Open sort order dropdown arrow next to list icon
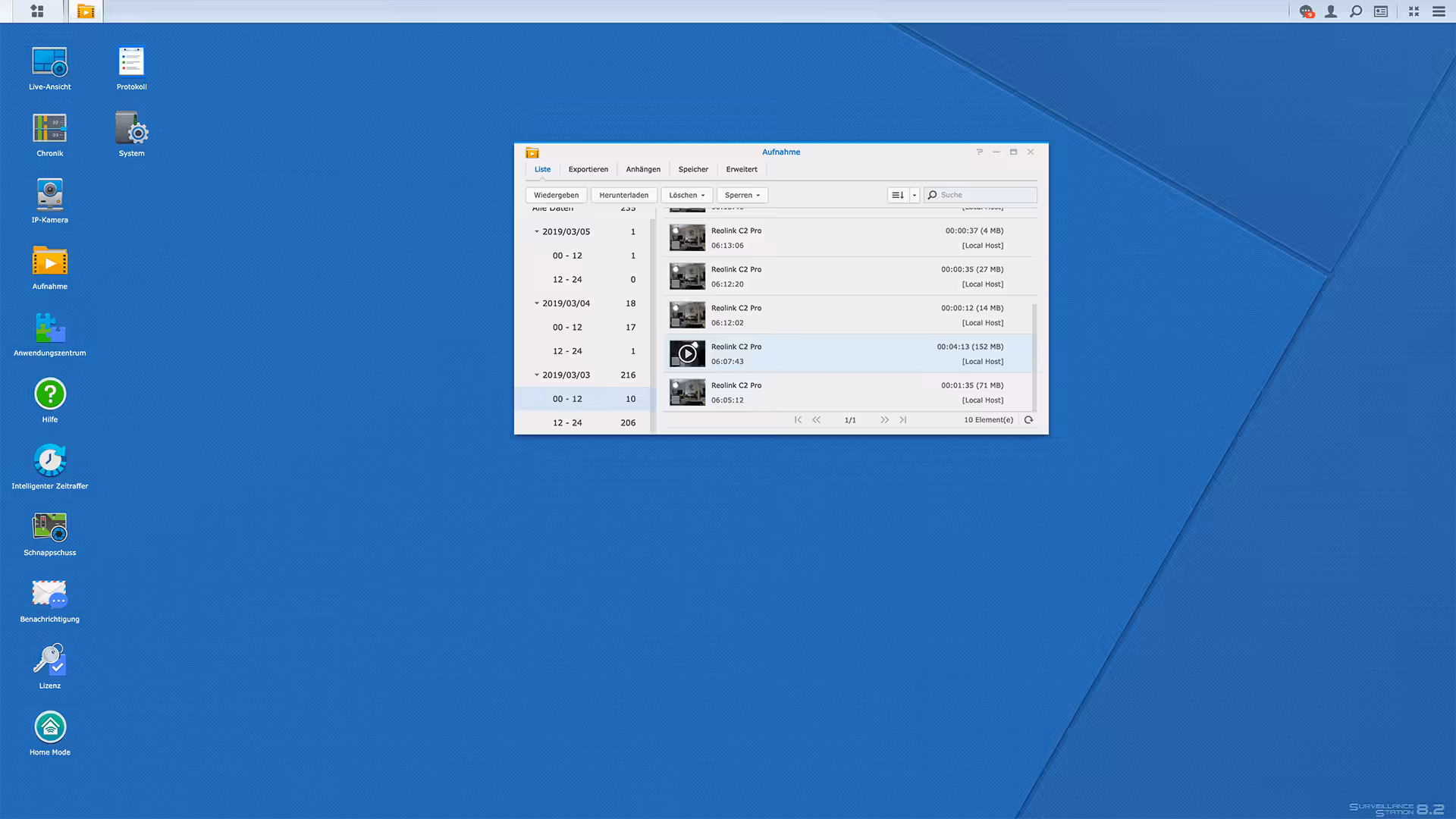1456x819 pixels. coord(915,195)
